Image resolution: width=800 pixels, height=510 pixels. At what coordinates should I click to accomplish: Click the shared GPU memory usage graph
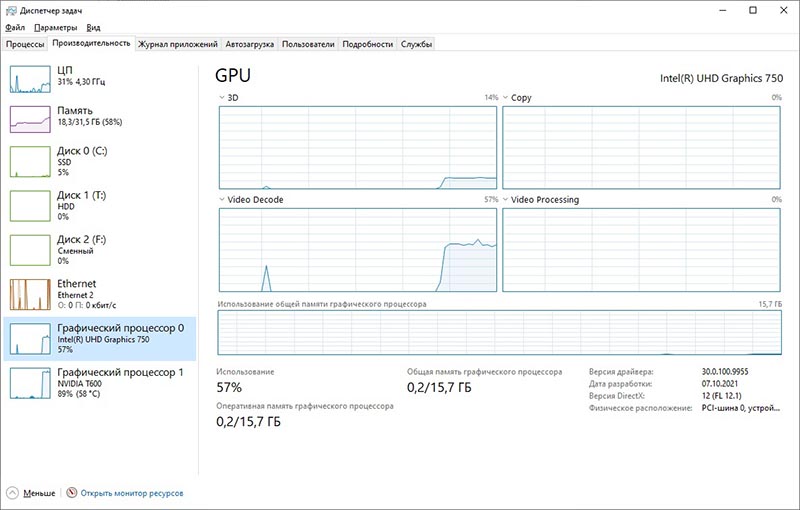[499, 333]
